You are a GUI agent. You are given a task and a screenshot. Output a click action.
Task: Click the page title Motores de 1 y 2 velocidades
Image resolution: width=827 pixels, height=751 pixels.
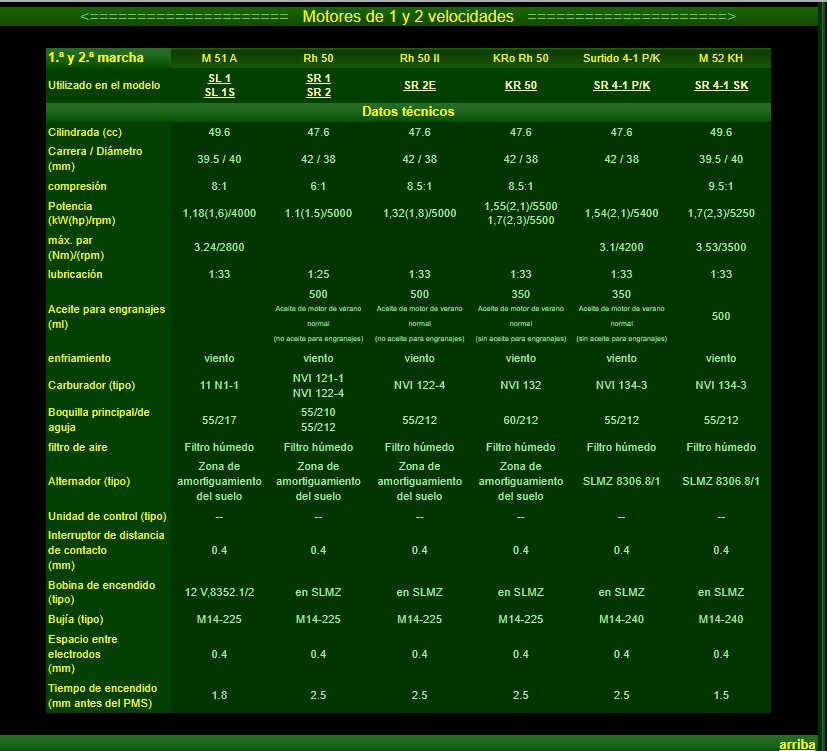click(x=408, y=16)
